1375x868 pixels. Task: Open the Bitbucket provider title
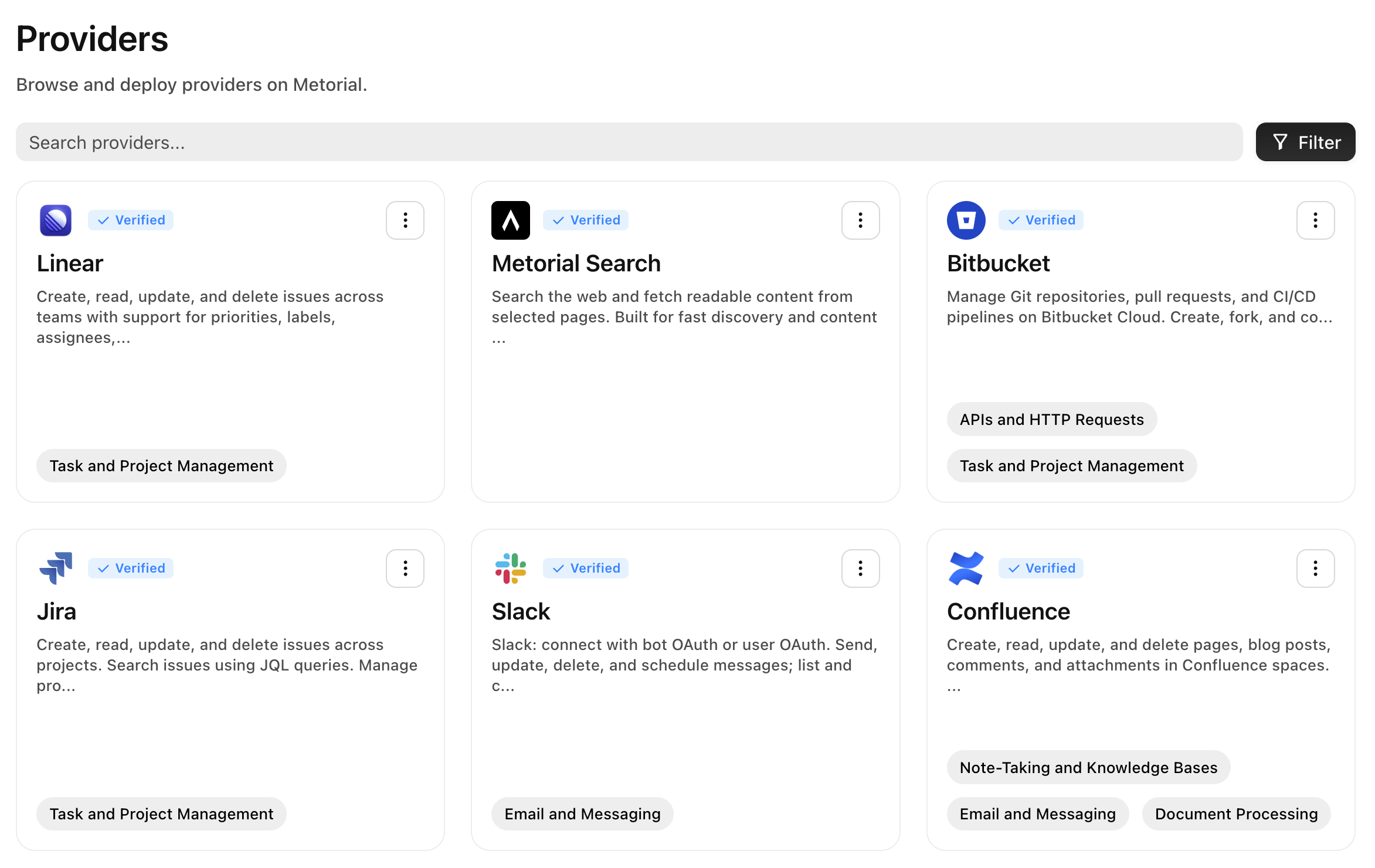[x=998, y=264]
